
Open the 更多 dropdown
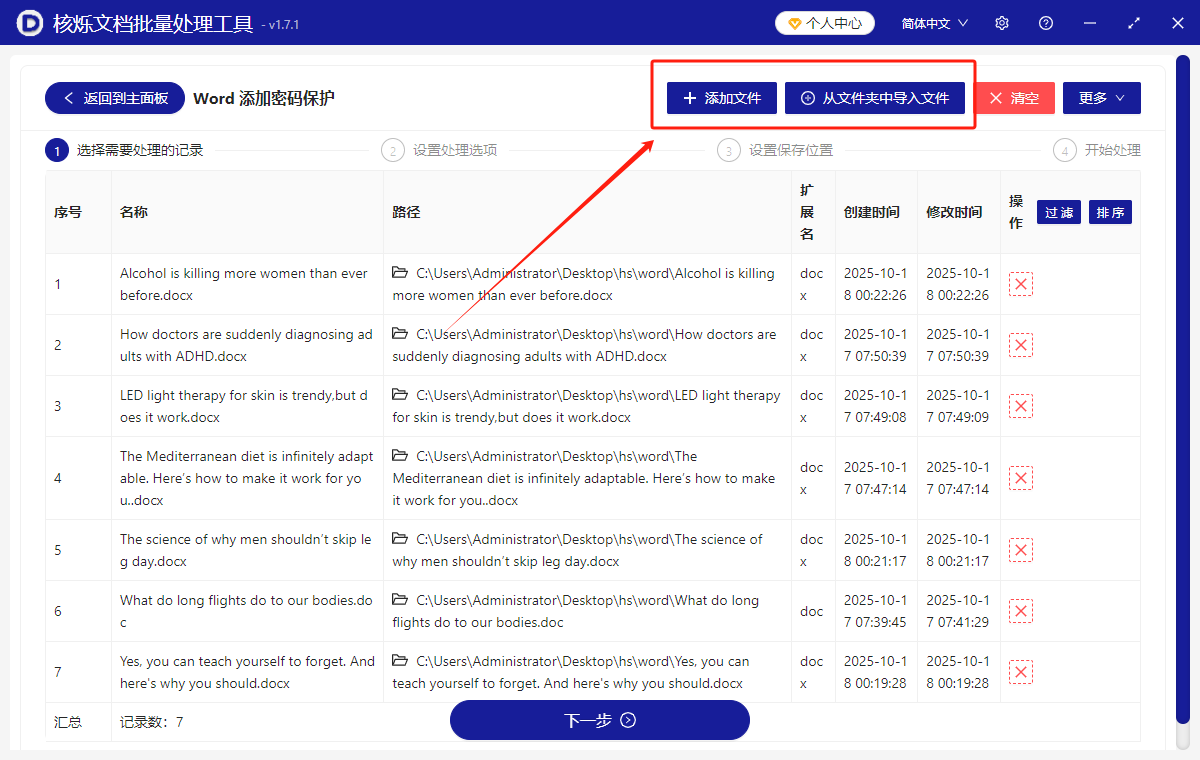click(1101, 97)
